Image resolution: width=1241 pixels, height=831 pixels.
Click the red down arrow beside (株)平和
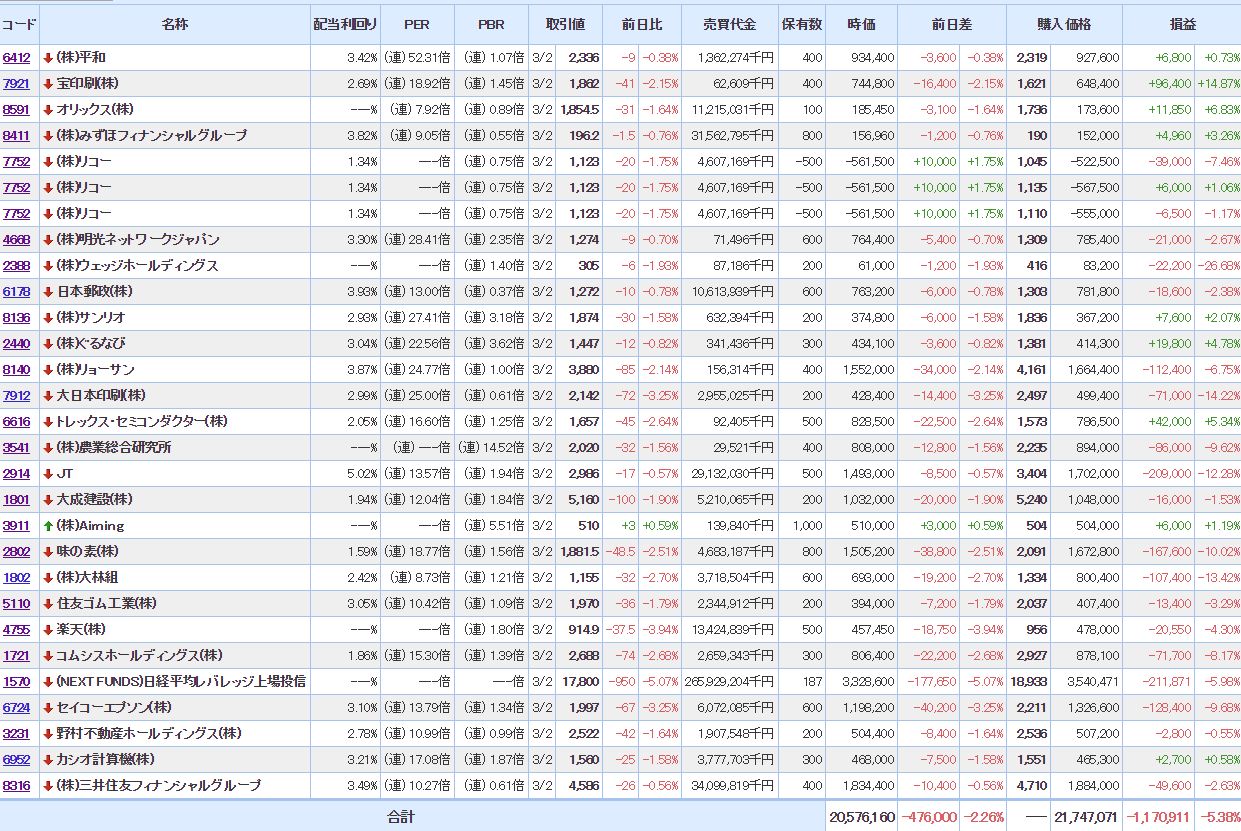click(48, 58)
